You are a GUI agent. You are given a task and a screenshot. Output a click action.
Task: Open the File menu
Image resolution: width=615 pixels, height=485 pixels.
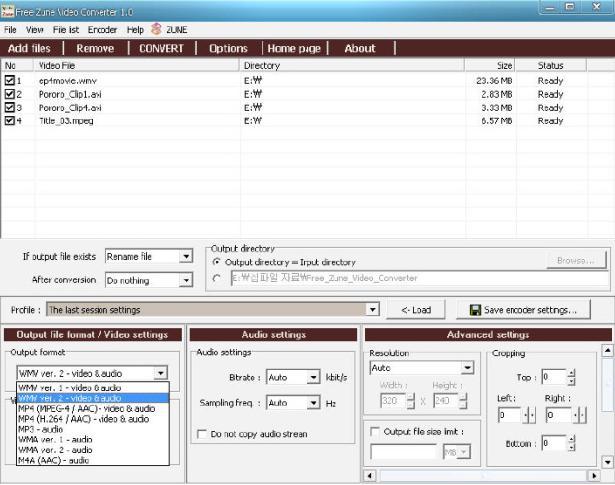10,30
